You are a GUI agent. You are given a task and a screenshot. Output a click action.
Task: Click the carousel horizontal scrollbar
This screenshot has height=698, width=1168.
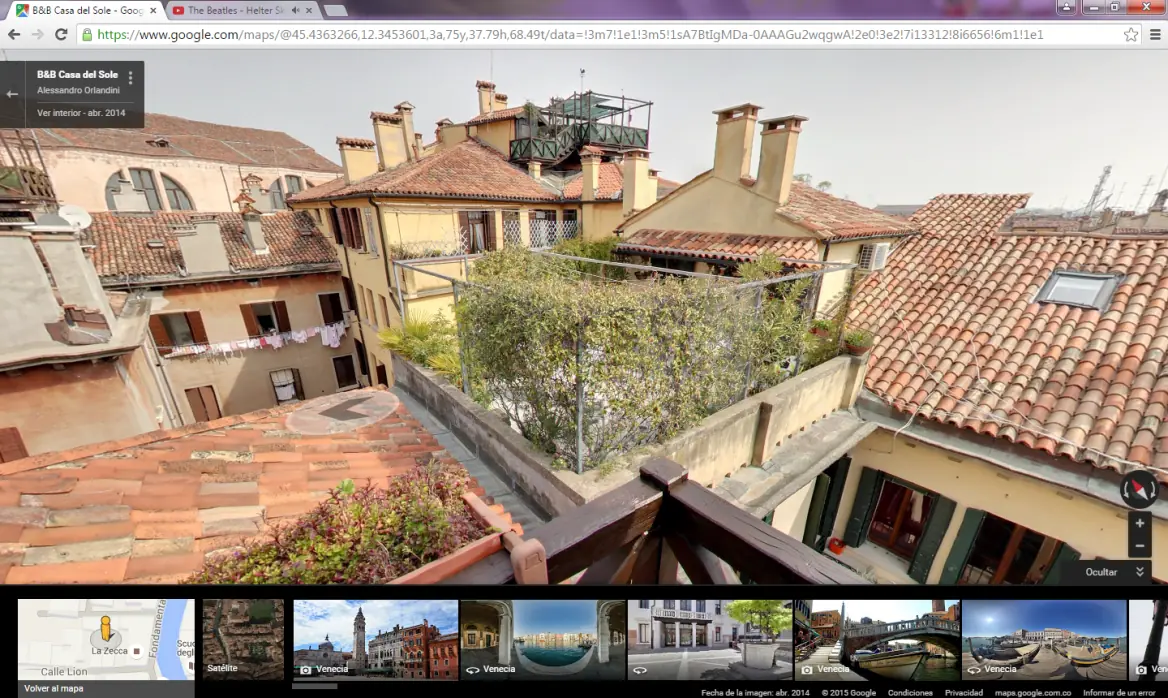(x=314, y=686)
